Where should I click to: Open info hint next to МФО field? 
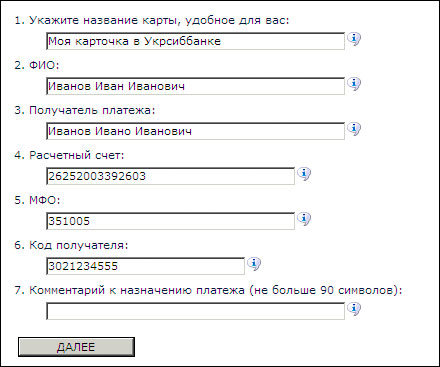tap(304, 219)
